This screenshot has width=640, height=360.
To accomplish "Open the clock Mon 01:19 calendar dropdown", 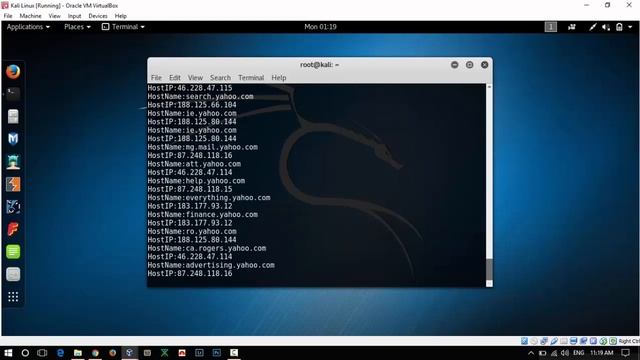I will pyautogui.click(x=320, y=27).
